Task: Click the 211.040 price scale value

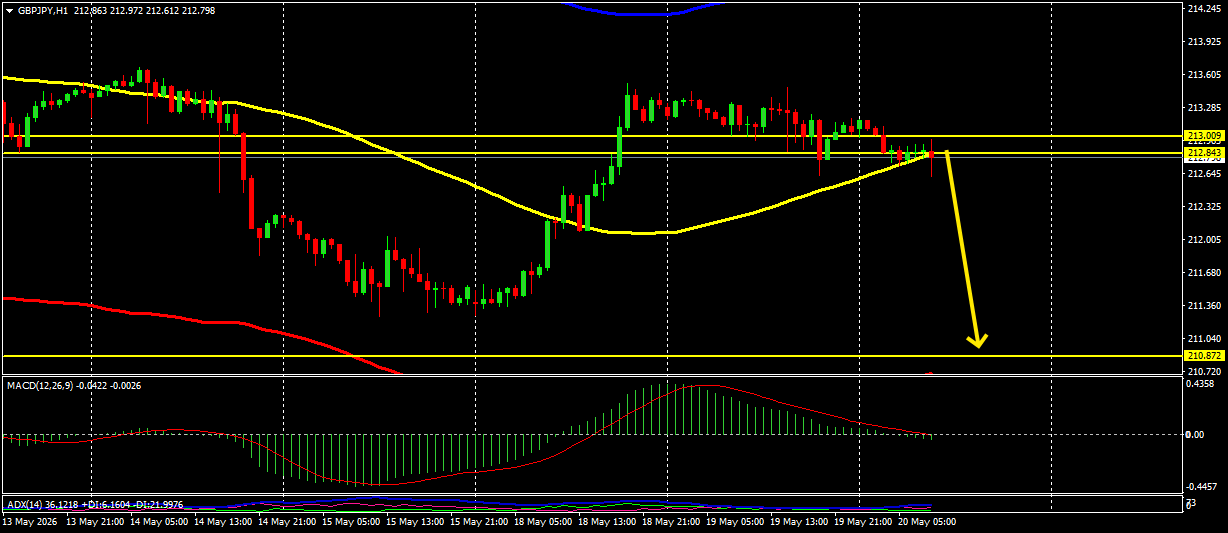Action: click(1203, 340)
